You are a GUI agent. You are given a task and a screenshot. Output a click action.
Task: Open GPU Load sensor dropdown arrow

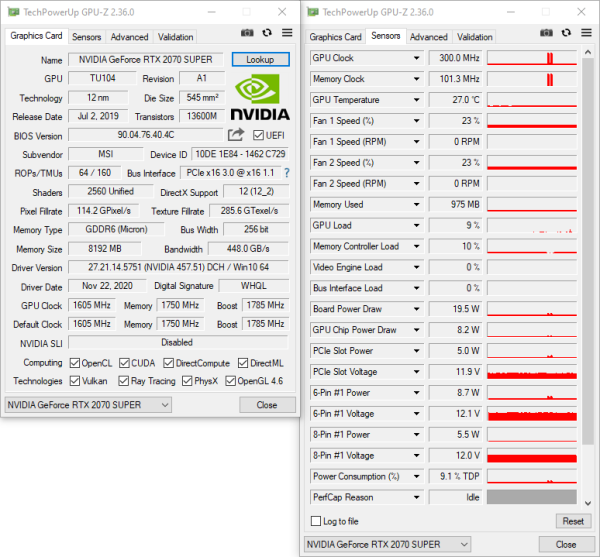(416, 225)
